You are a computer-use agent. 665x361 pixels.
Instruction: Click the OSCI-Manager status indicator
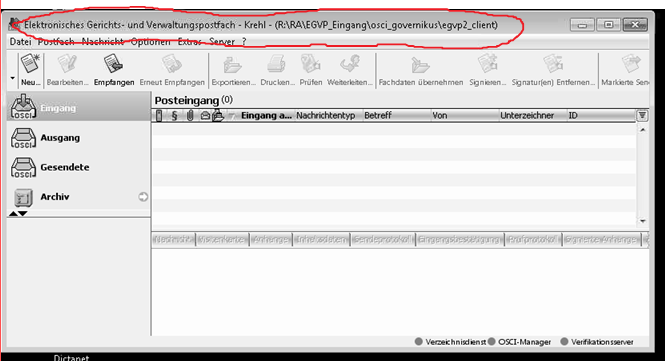coord(520,342)
